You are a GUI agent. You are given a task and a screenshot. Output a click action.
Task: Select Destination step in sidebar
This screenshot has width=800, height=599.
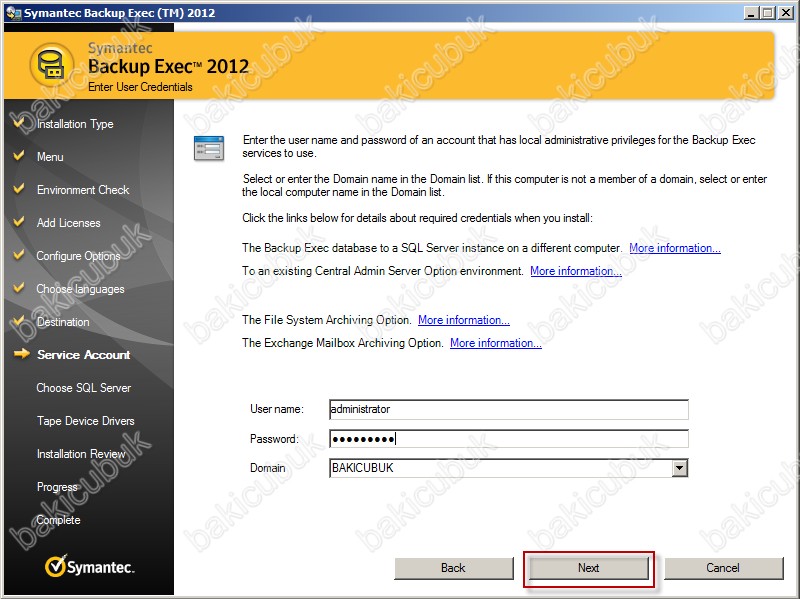point(63,322)
